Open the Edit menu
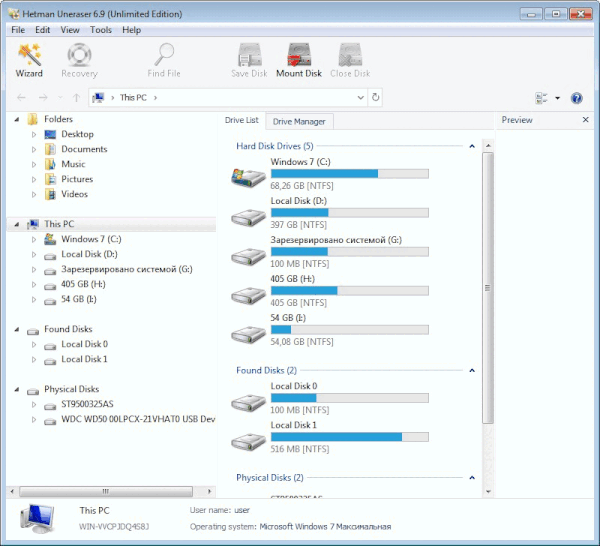Viewport: 600px width, 546px height. (42, 30)
